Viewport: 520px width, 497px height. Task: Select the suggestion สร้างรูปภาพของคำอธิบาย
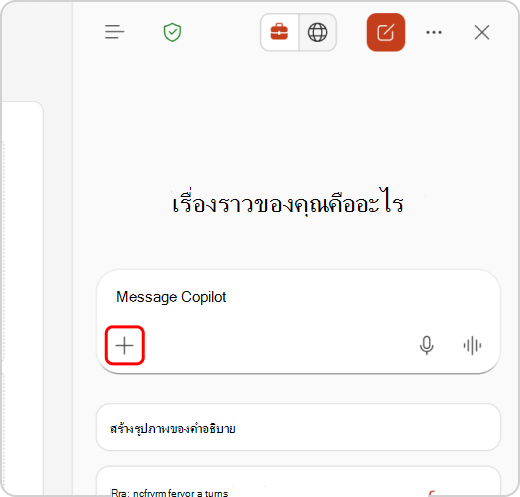click(x=298, y=427)
